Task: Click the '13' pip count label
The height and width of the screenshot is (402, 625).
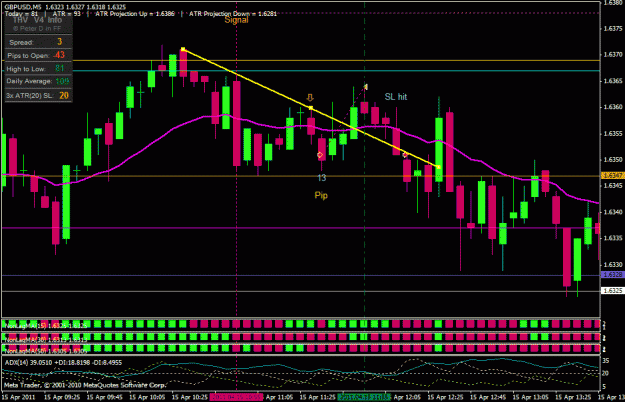Action: click(322, 178)
